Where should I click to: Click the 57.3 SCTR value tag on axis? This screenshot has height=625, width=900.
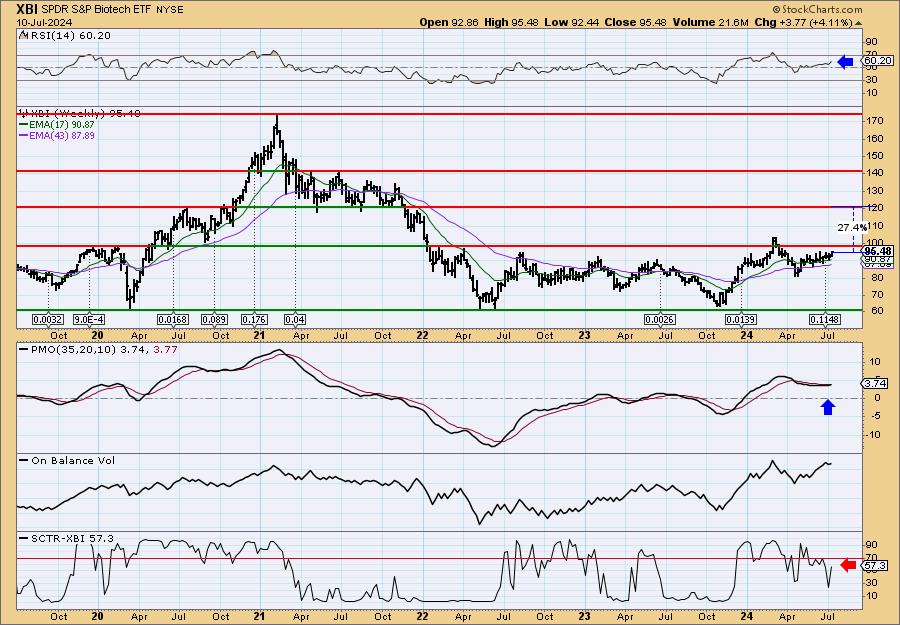coord(876,566)
